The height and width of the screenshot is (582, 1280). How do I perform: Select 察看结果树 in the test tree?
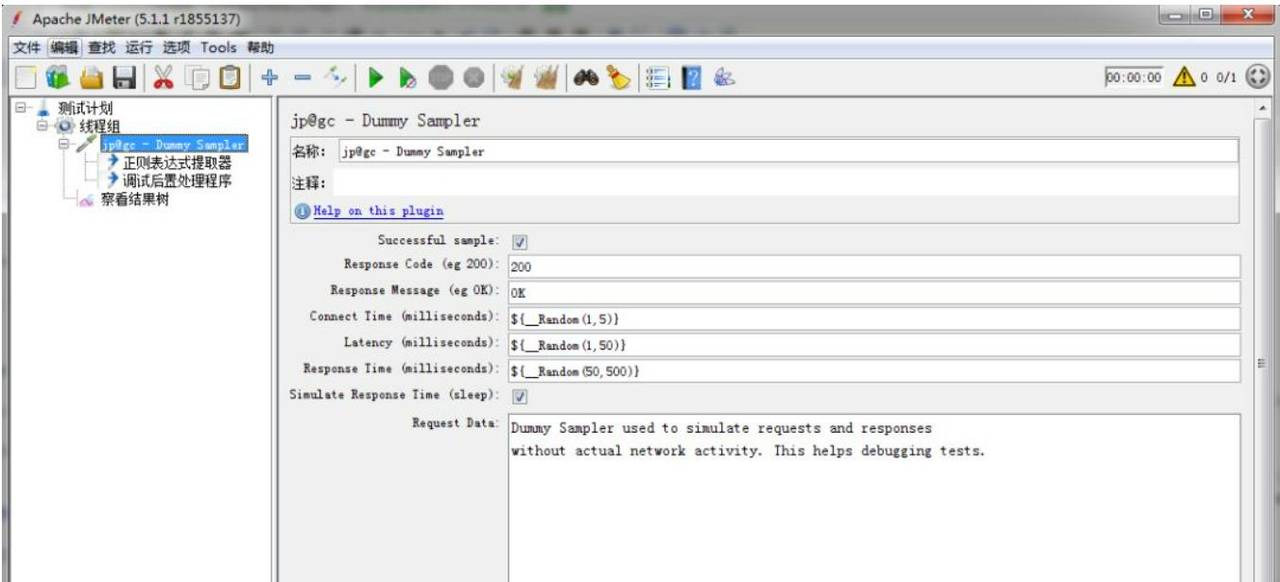click(x=134, y=199)
